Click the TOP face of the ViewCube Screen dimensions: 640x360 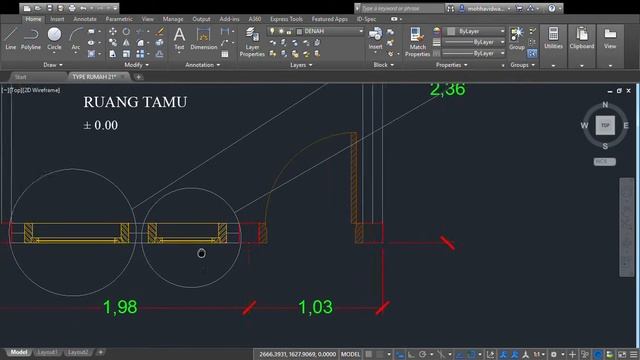[x=605, y=125]
